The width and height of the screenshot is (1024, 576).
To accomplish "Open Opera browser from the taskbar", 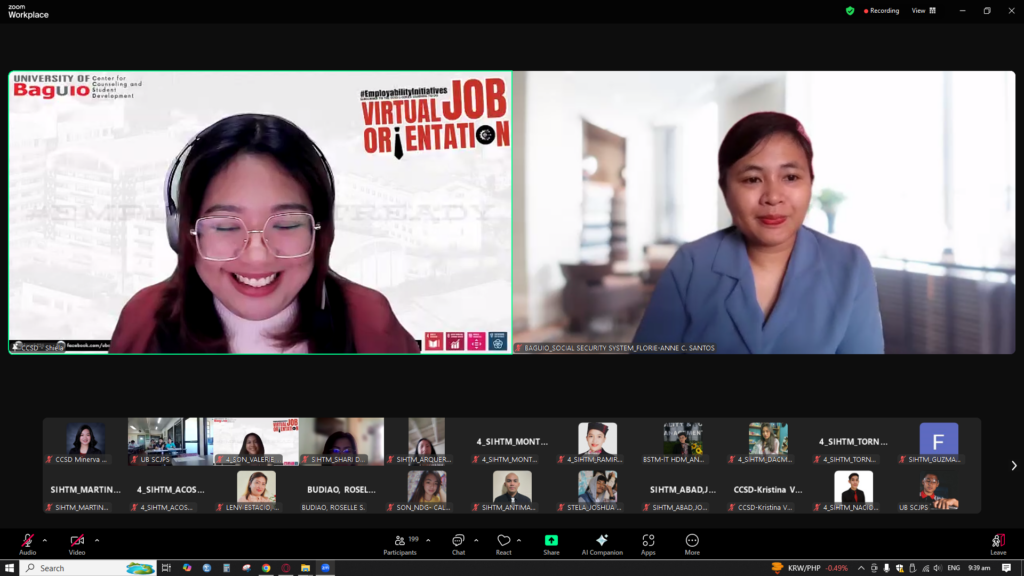I will tap(285, 568).
